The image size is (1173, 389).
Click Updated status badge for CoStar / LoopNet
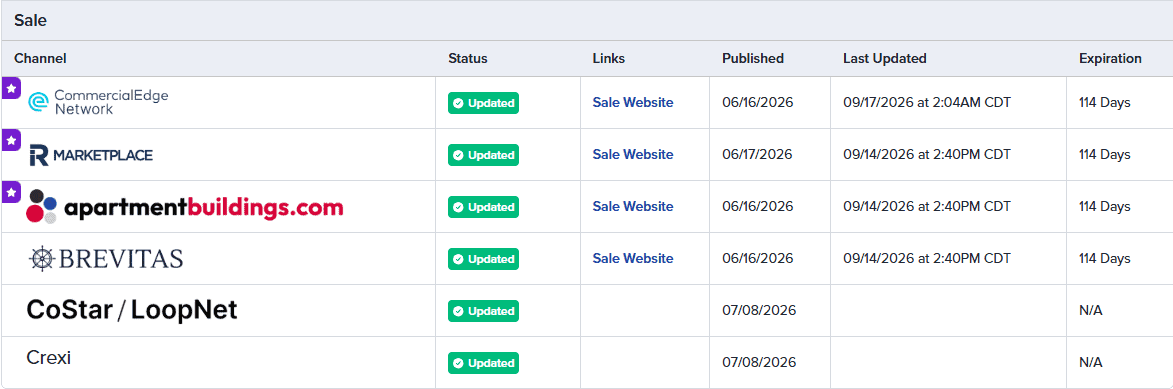pyautogui.click(x=483, y=311)
